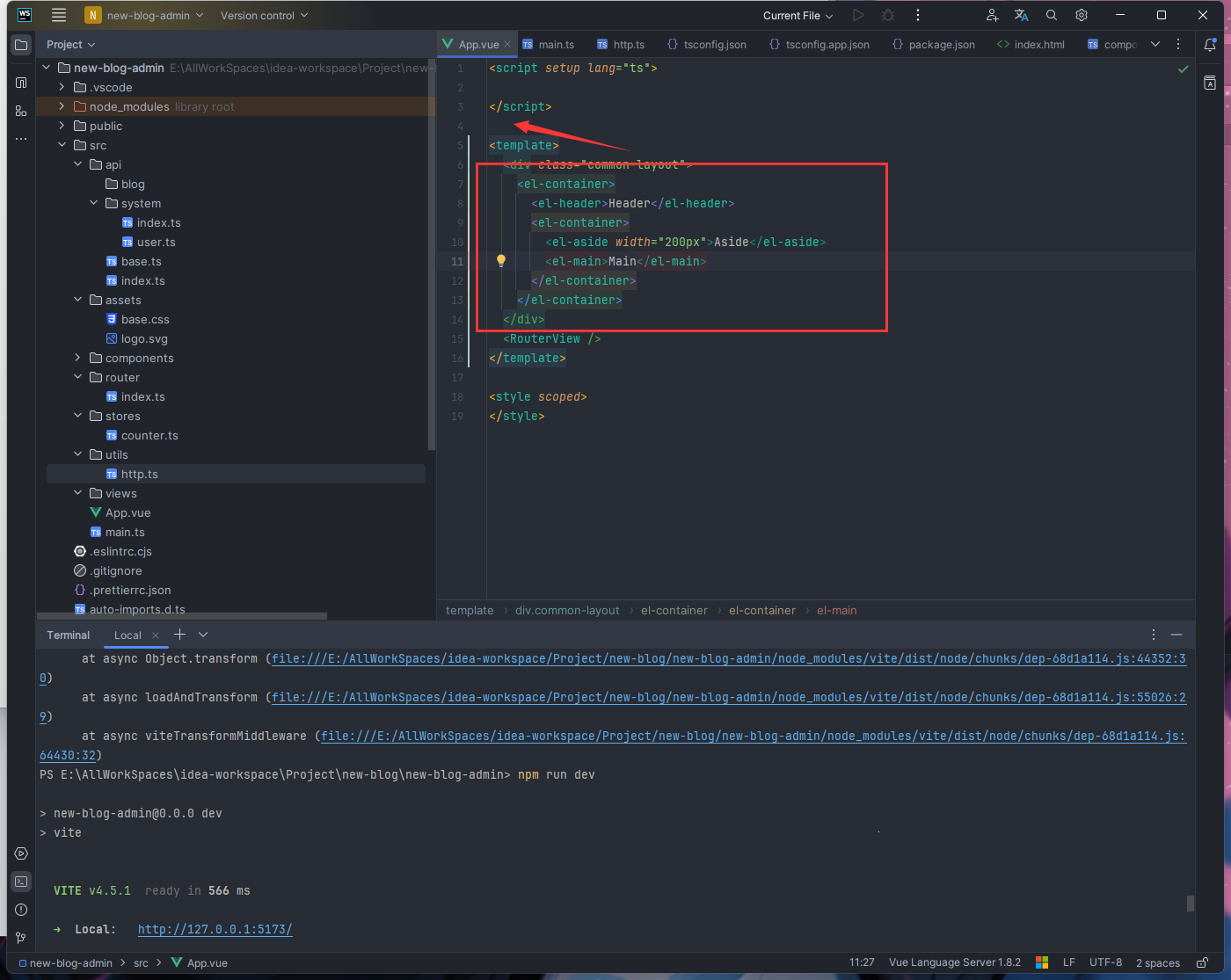
Task: Open the Terminal panel options menu
Action: tap(1154, 634)
